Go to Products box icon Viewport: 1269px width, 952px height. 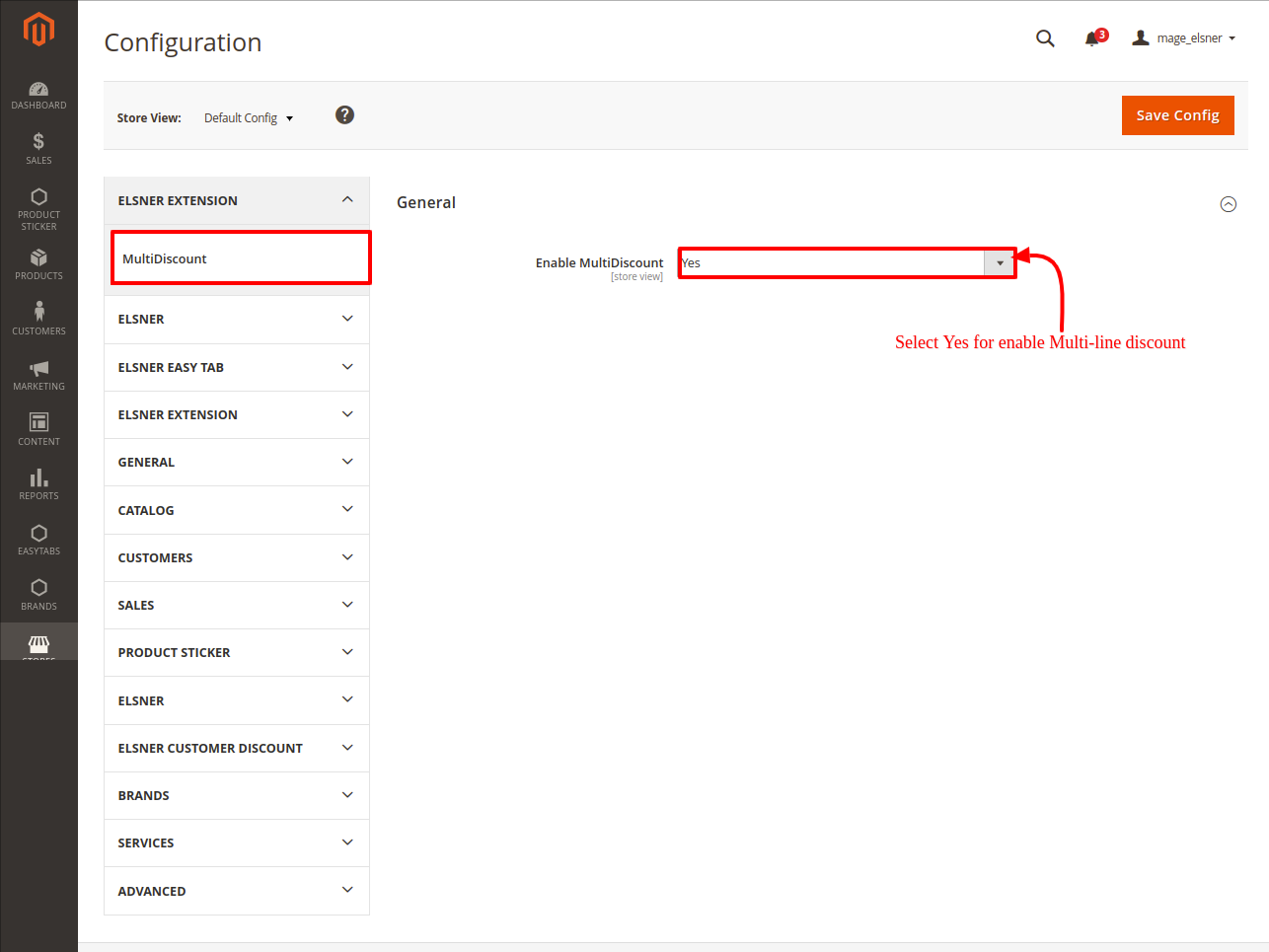(x=38, y=263)
